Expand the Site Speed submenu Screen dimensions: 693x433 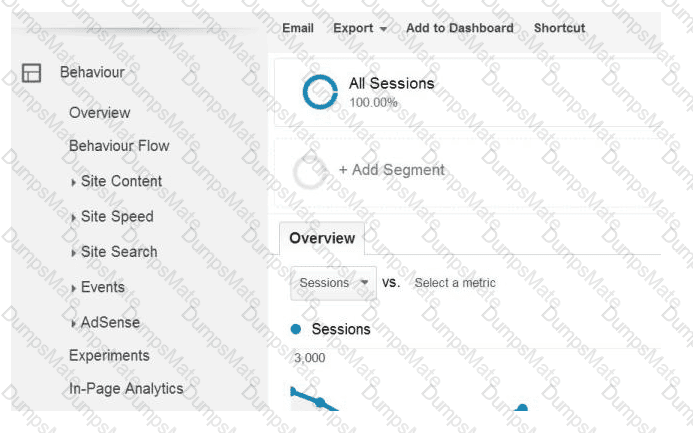[113, 216]
